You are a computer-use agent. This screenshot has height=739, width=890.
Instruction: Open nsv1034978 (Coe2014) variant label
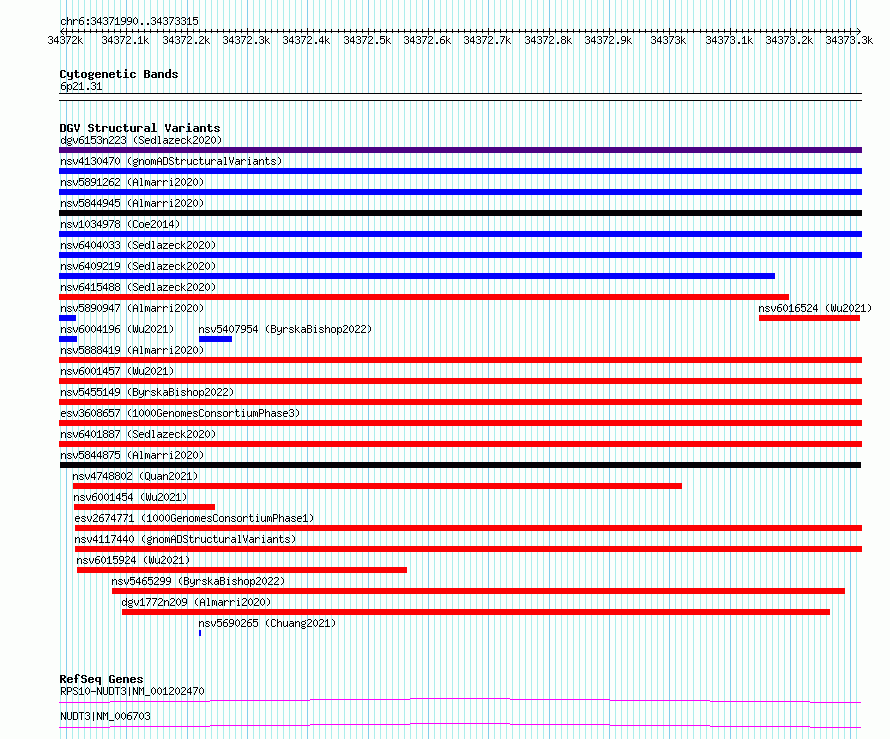pyautogui.click(x=120, y=224)
